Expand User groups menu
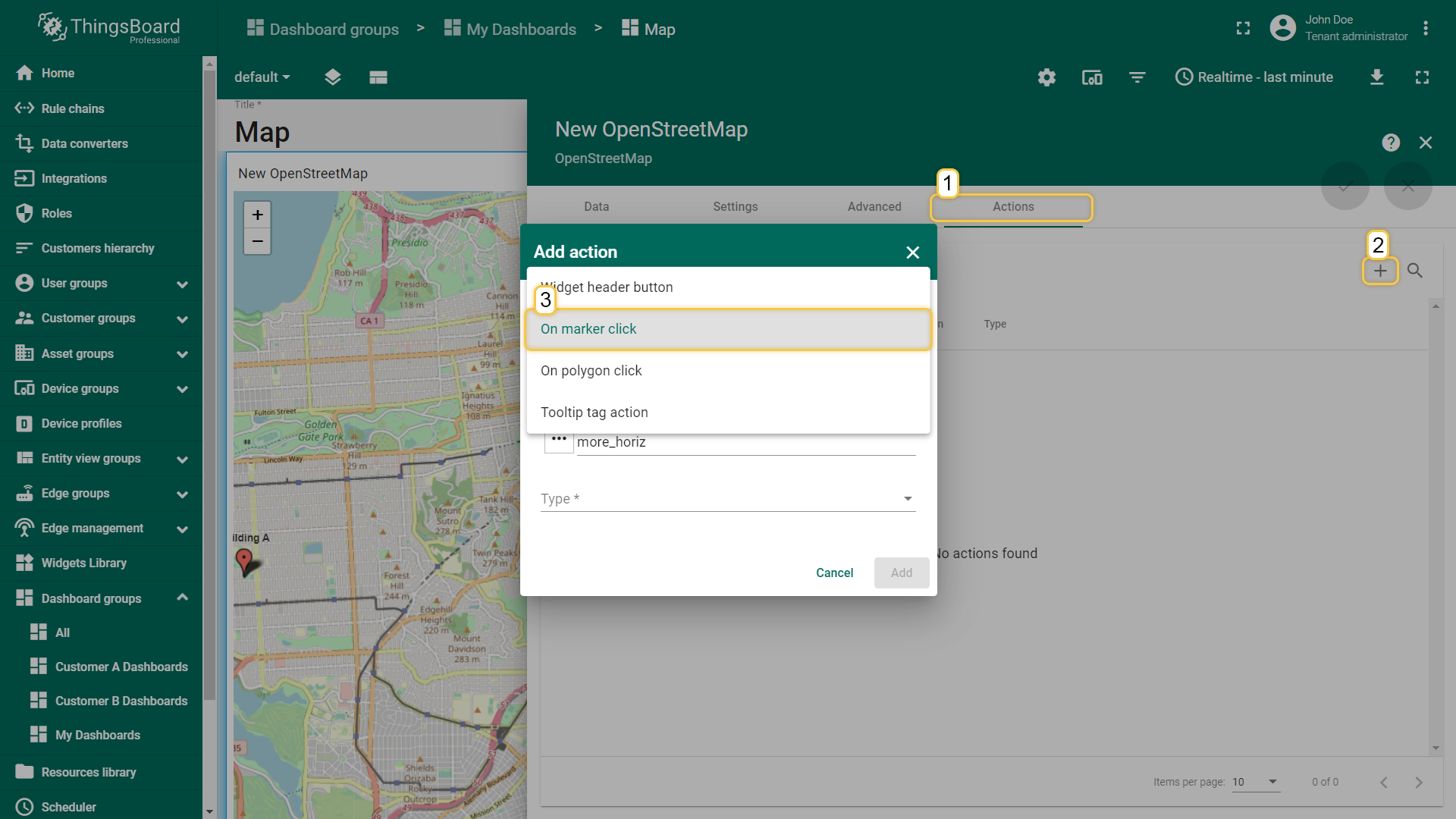 pos(182,284)
